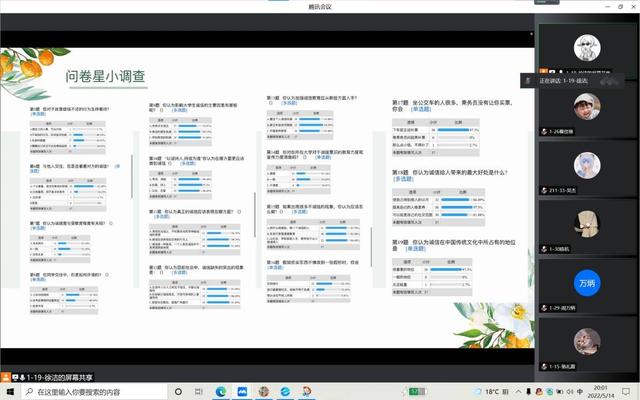Click the 万炳 blue avatar participant tile
The image size is (640, 400).
(x=586, y=283)
